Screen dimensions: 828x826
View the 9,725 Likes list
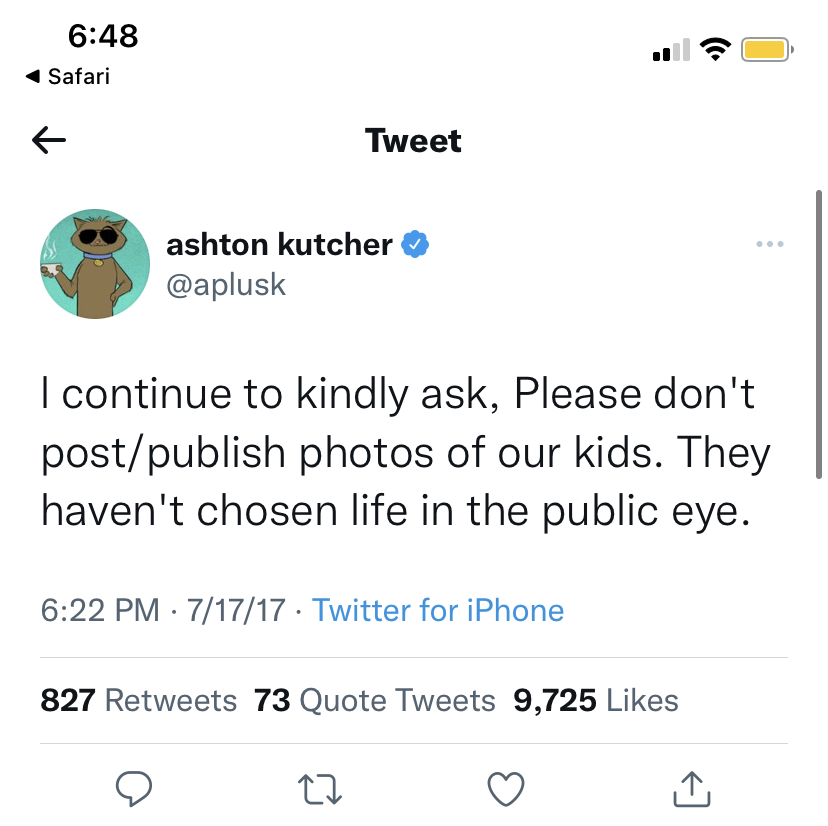click(596, 700)
